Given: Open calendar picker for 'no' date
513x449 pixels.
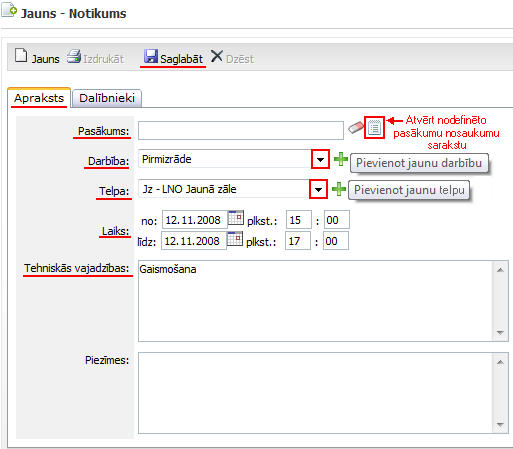Looking at the screenshot, I should (x=236, y=218).
